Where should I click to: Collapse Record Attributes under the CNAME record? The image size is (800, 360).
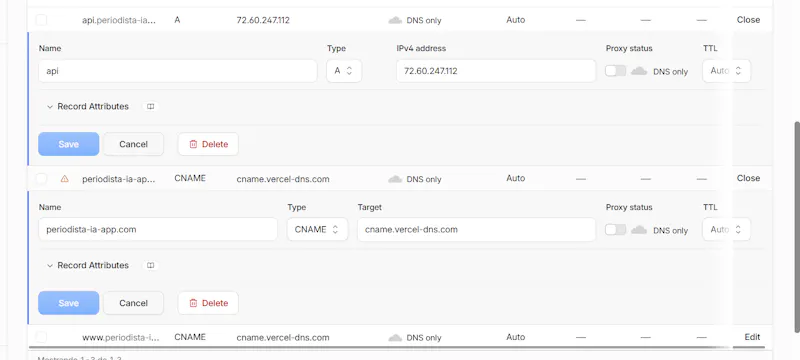point(87,265)
